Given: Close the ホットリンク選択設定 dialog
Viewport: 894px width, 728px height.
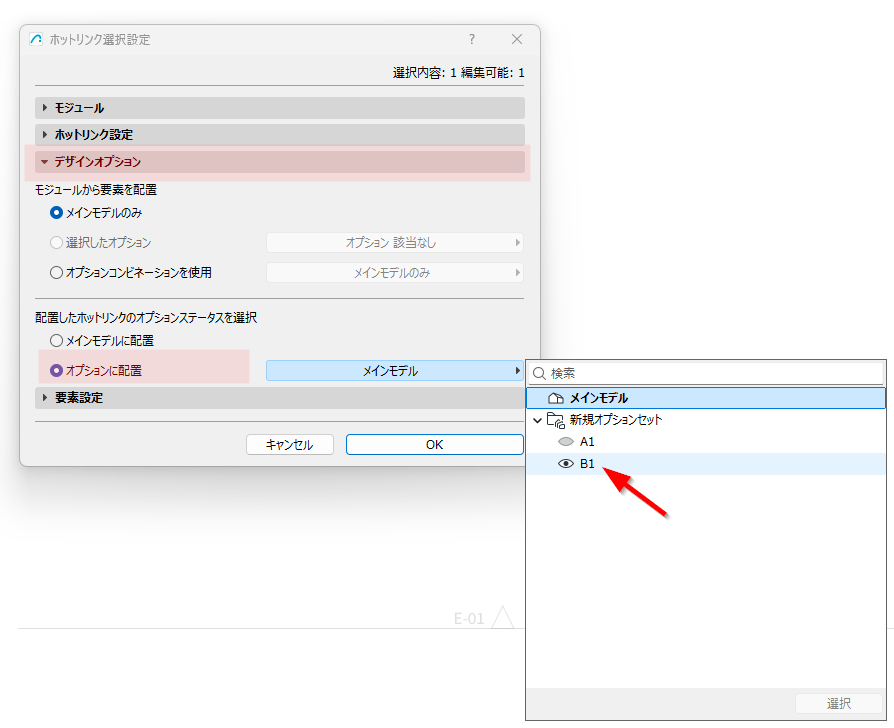Looking at the screenshot, I should coord(517,39).
